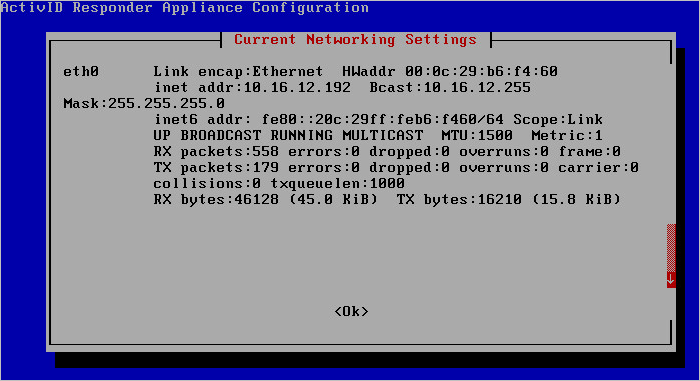Image resolution: width=700 pixels, height=381 pixels.
Task: Click the Current Networking Settings title
Action: coord(355,40)
